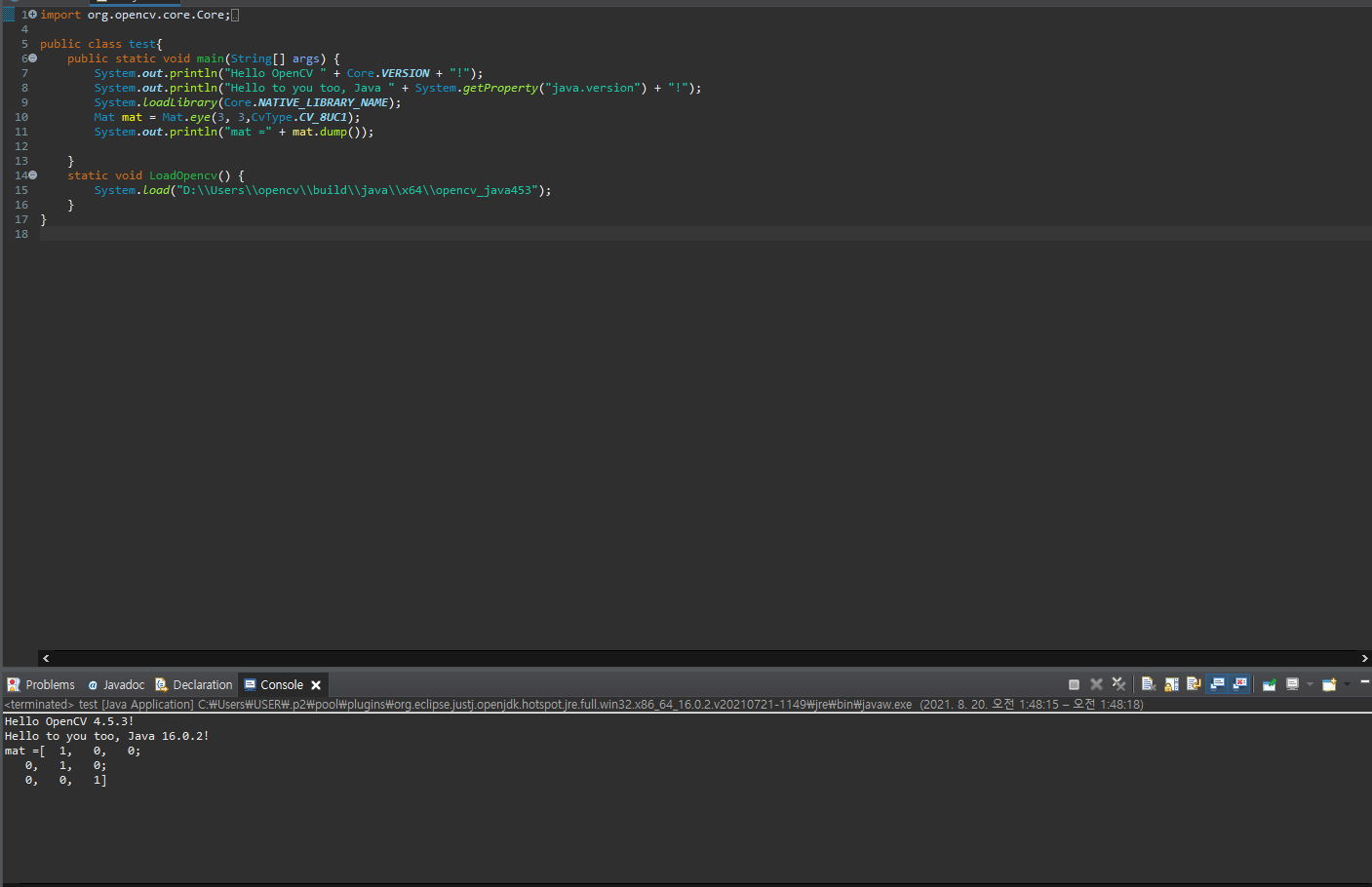
Task: Click the terminated launch description line
Action: pyautogui.click(x=573, y=704)
